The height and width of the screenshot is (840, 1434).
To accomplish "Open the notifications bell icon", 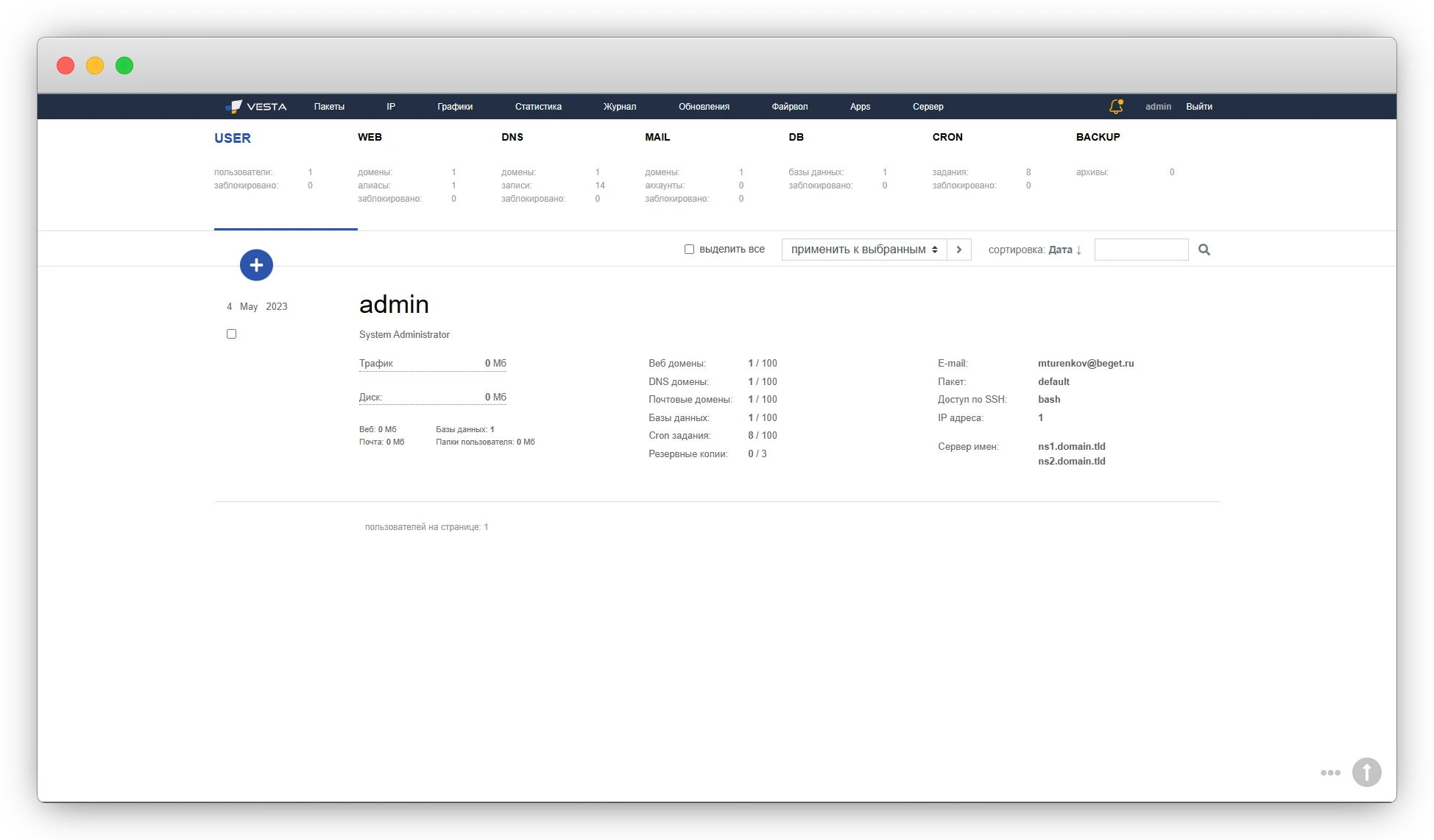I will pyautogui.click(x=1116, y=107).
